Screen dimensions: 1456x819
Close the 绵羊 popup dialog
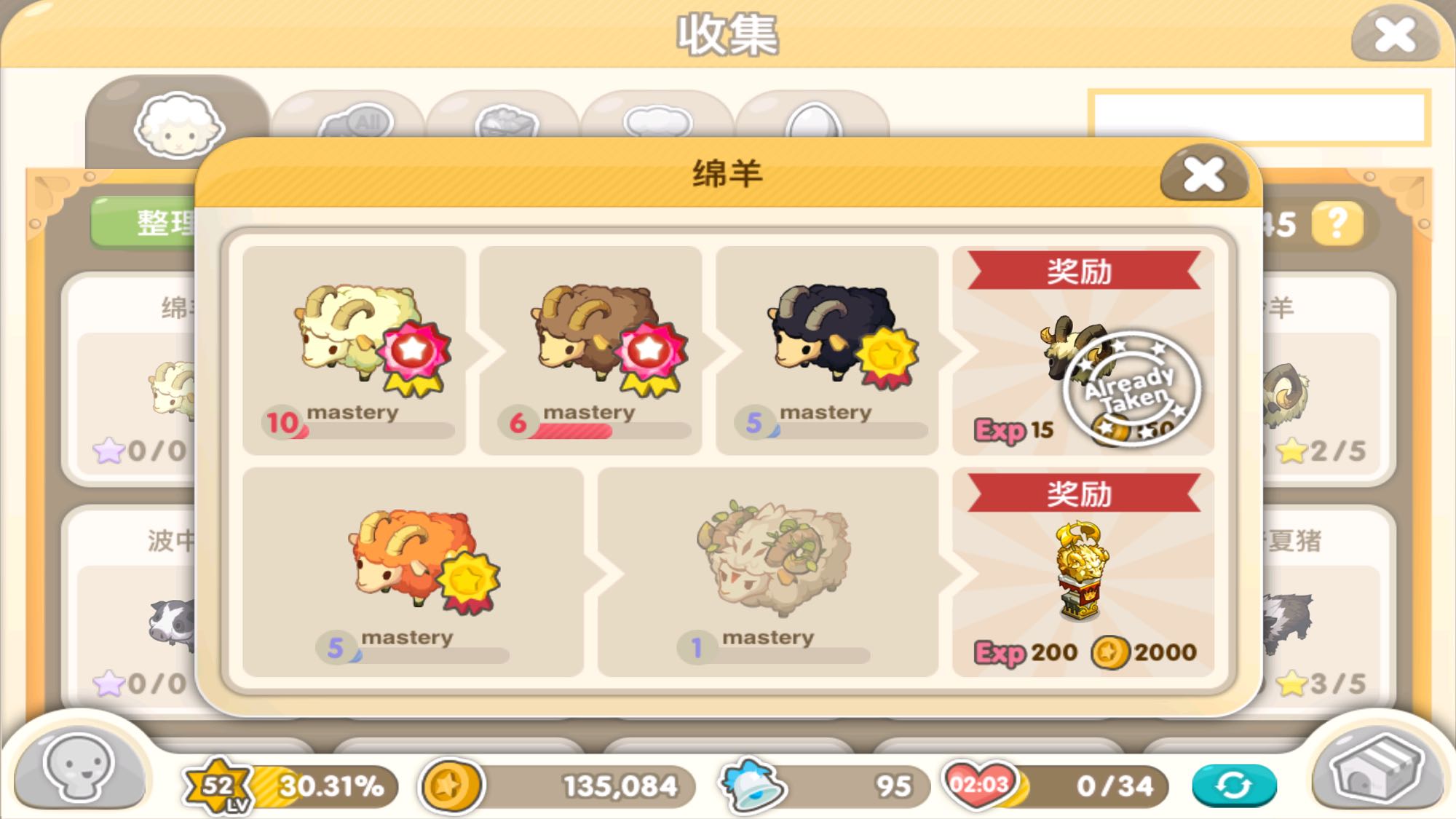click(x=1204, y=175)
